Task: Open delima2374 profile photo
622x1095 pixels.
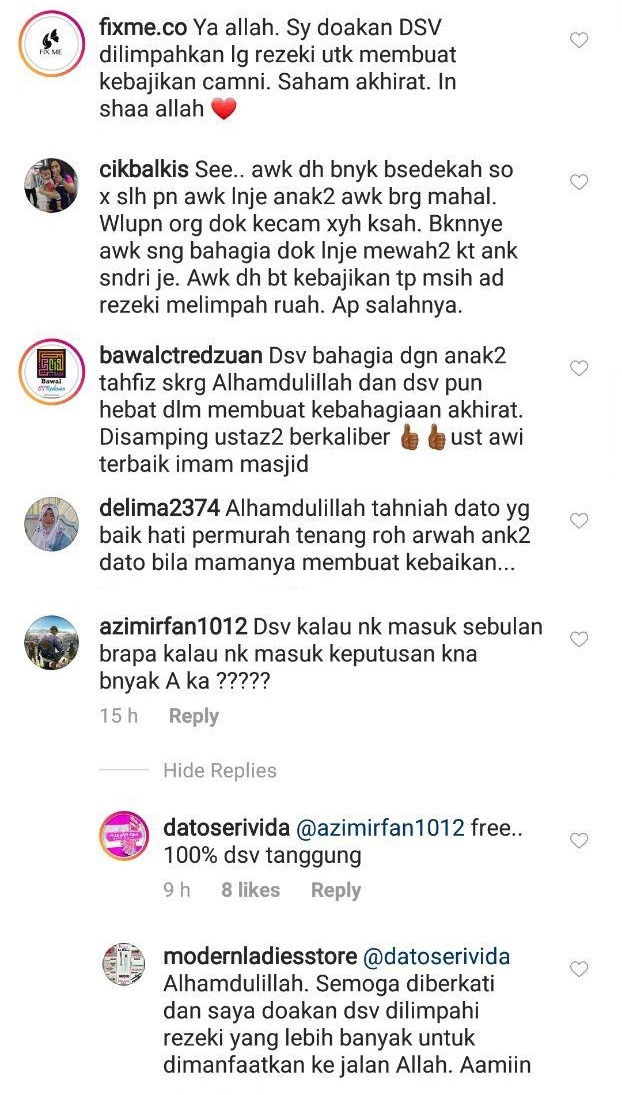Action: click(x=52, y=524)
